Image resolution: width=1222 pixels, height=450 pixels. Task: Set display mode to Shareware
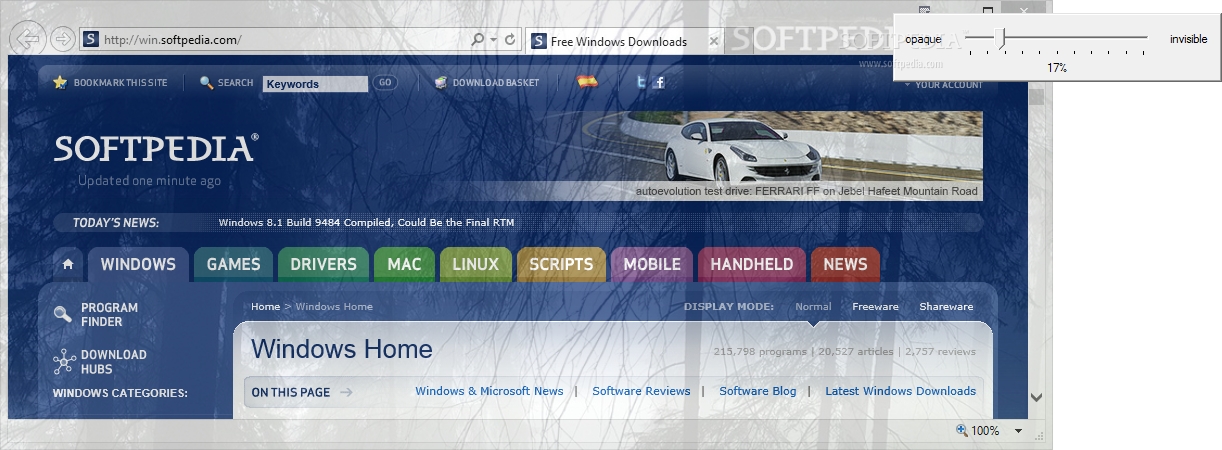946,307
